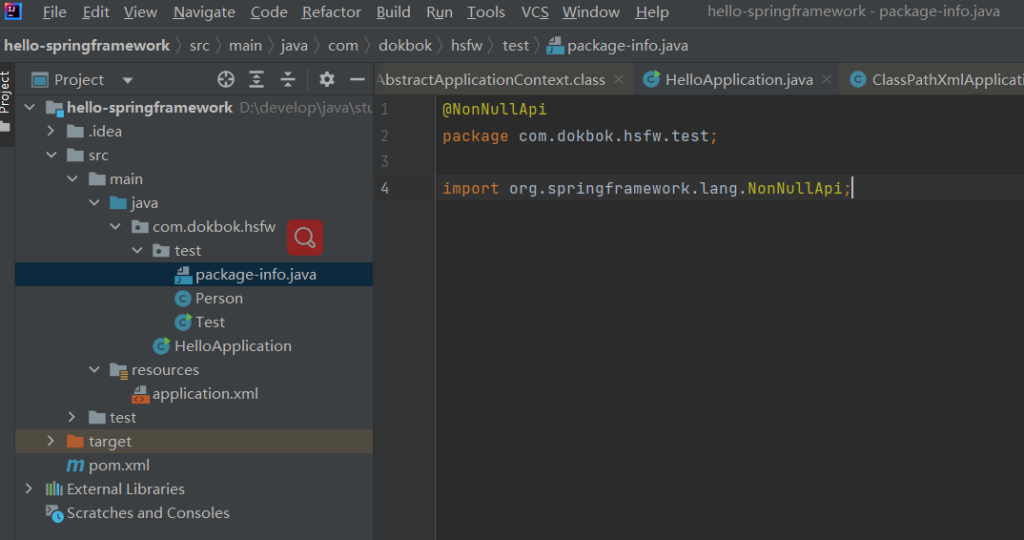The image size is (1024, 540).
Task: Click the target folder icon
Action: click(x=76, y=441)
